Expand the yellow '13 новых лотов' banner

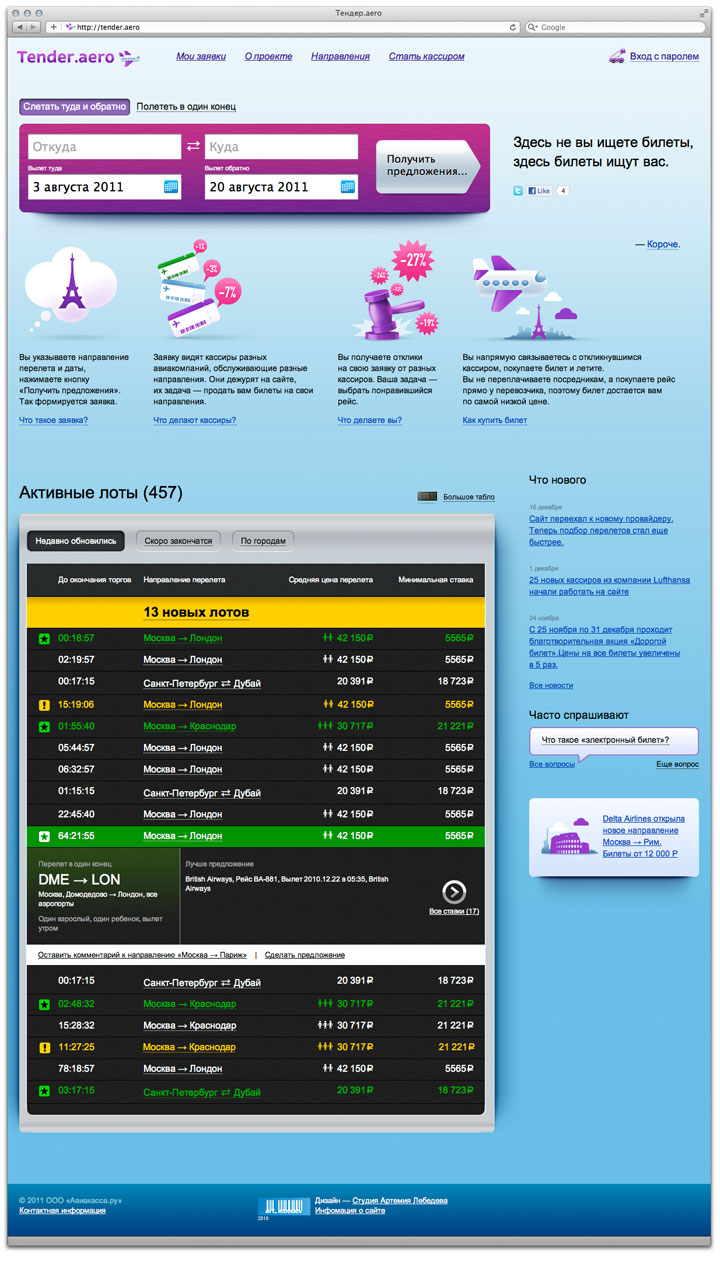pos(255,612)
